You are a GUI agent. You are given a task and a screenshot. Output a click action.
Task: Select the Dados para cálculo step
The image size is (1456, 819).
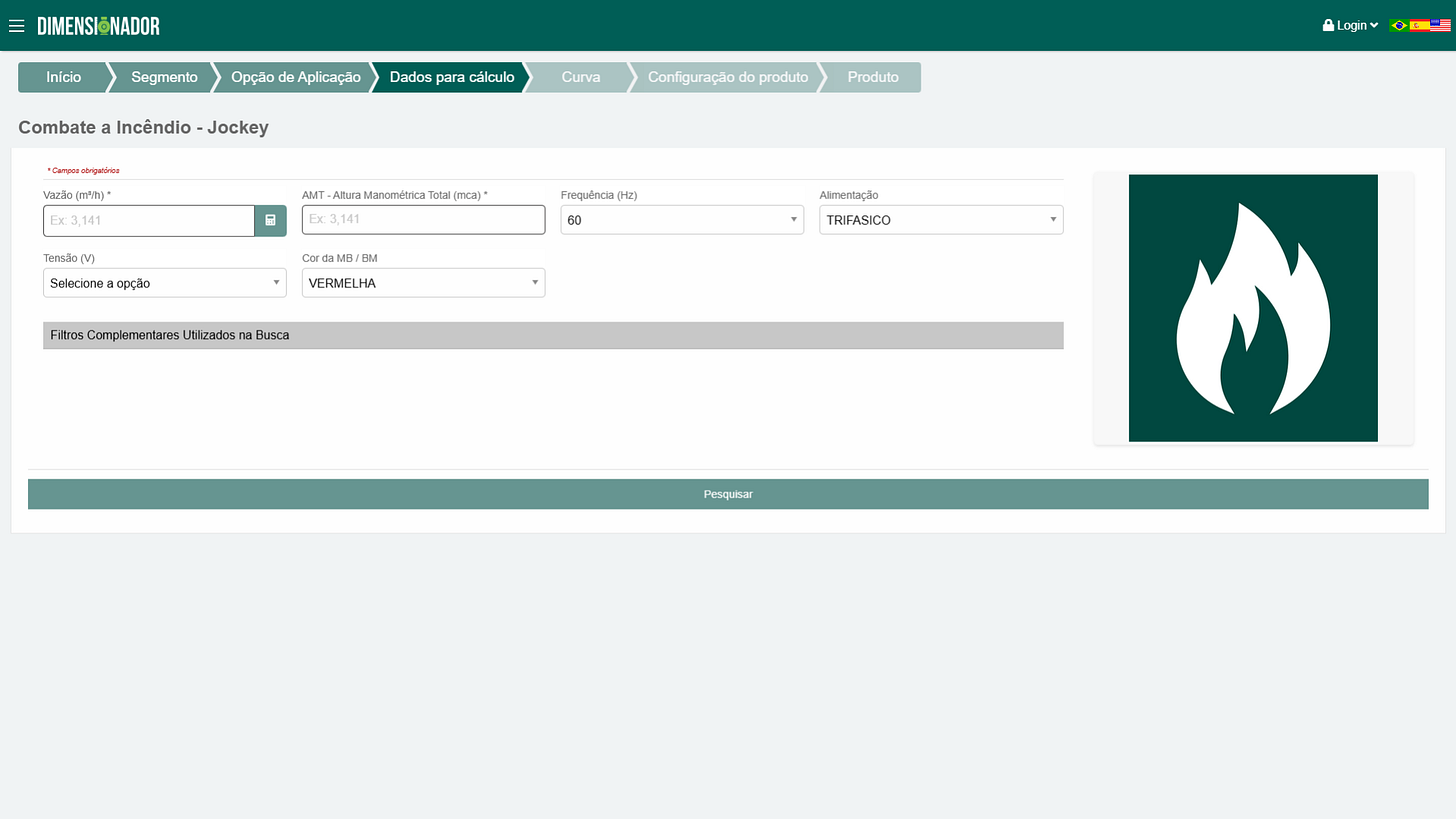coord(451,77)
